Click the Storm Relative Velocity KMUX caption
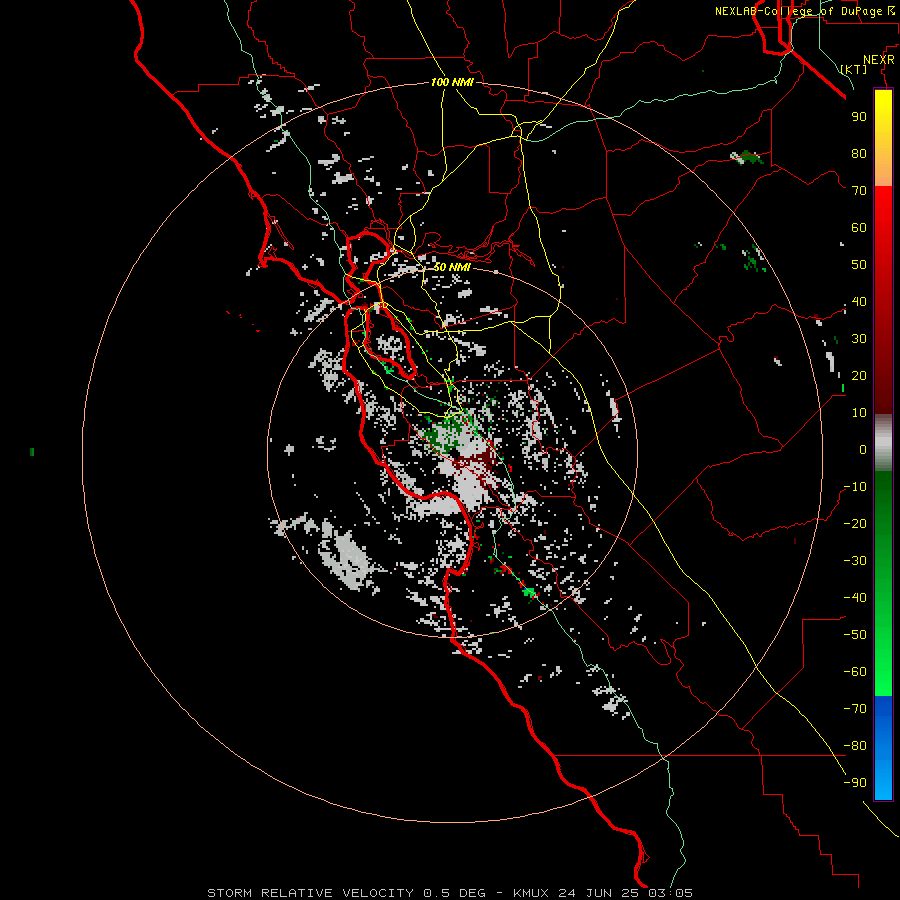Viewport: 900px width, 900px height. click(x=449, y=893)
